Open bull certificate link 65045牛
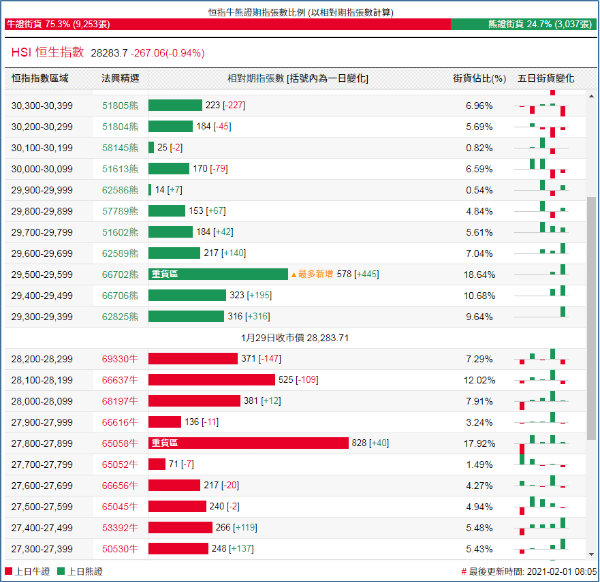Viewport: 600px width, 582px height. tap(120, 507)
